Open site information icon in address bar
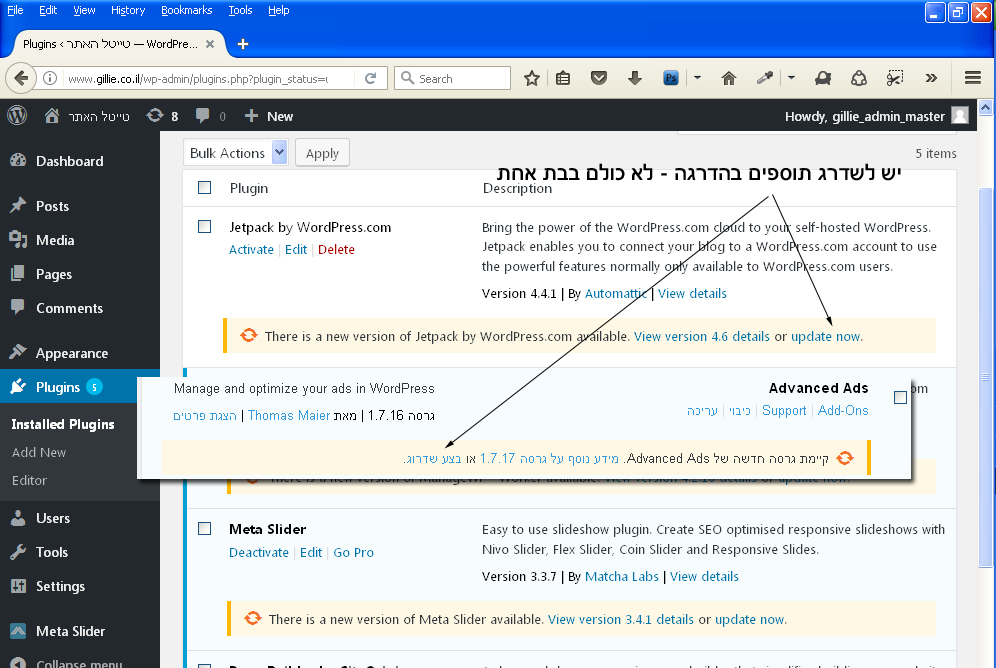 click(50, 78)
